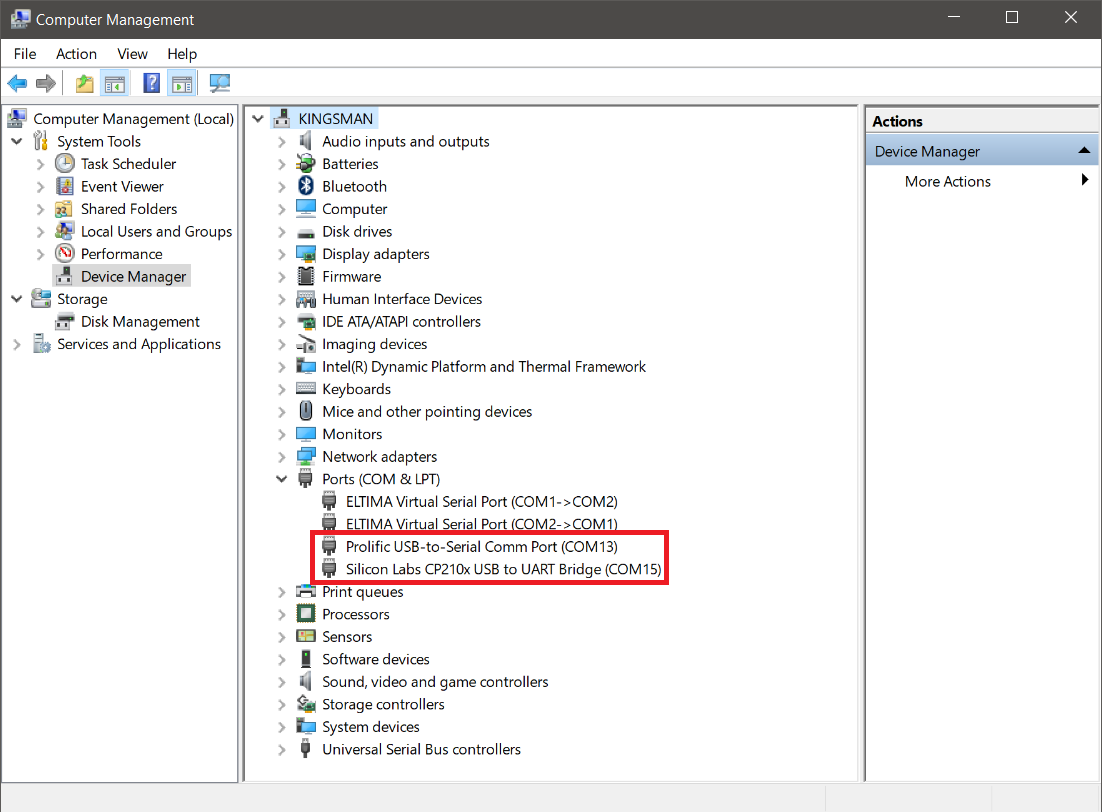Viewport: 1102px width, 812px height.
Task: Collapse the System Tools tree node
Action: (17, 141)
